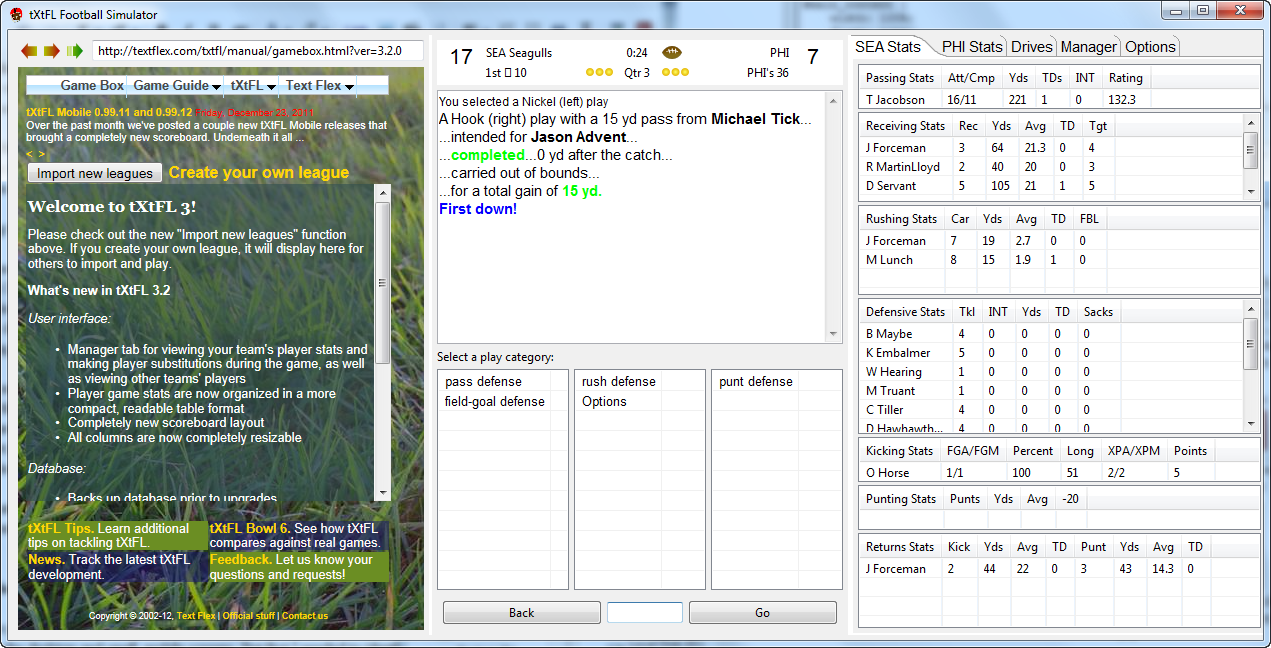Viewport: 1271px width, 648px height.
Task: Click welcome page scrollbar down arrow
Action: point(382,493)
